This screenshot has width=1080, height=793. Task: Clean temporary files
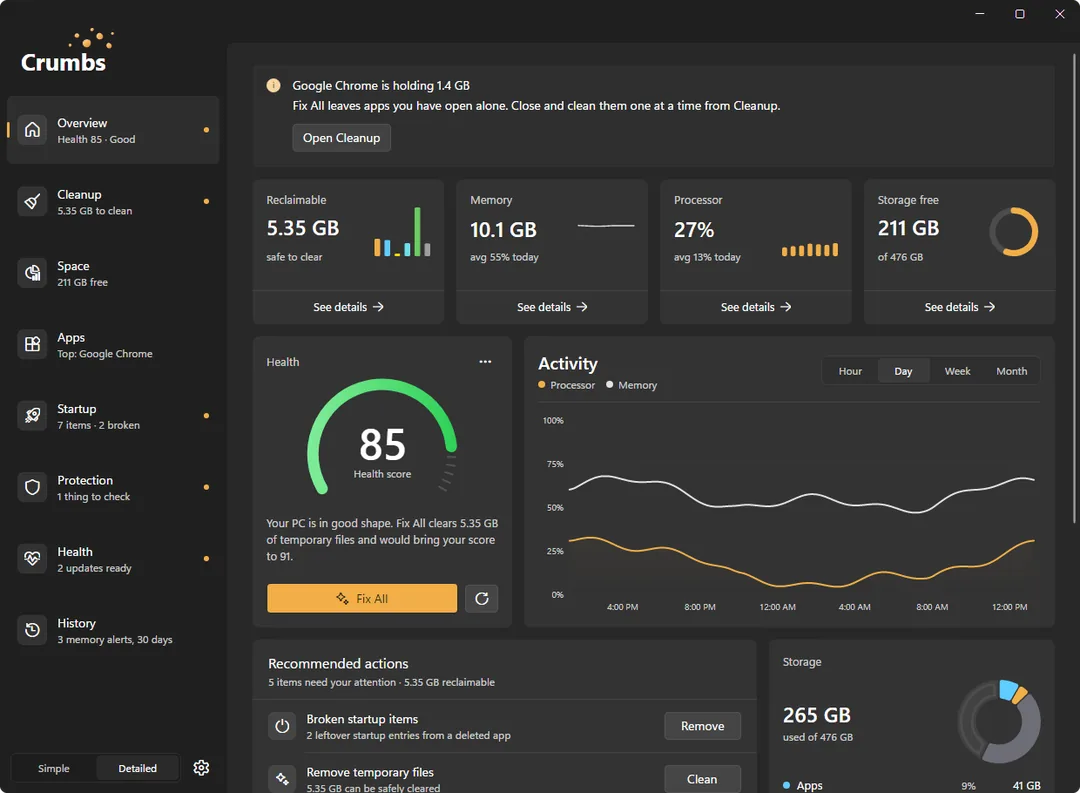click(x=703, y=779)
